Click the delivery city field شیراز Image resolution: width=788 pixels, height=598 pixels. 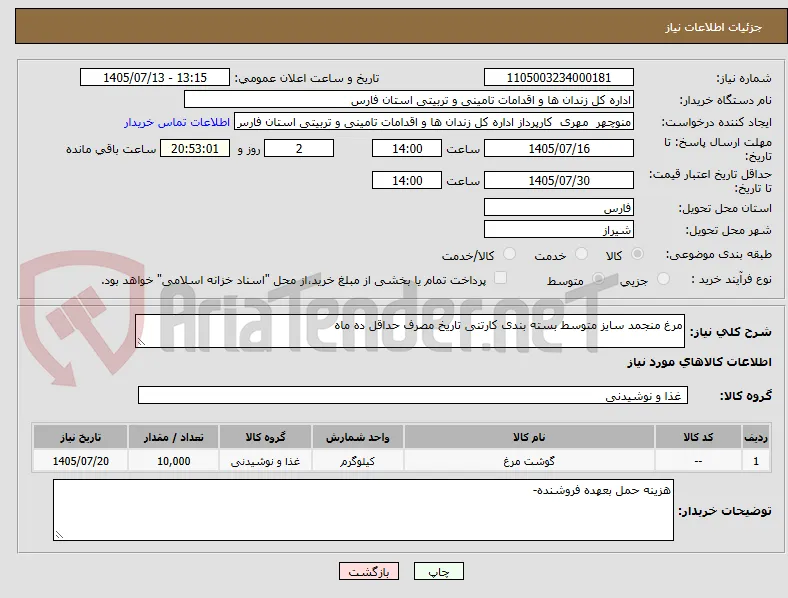click(x=559, y=230)
